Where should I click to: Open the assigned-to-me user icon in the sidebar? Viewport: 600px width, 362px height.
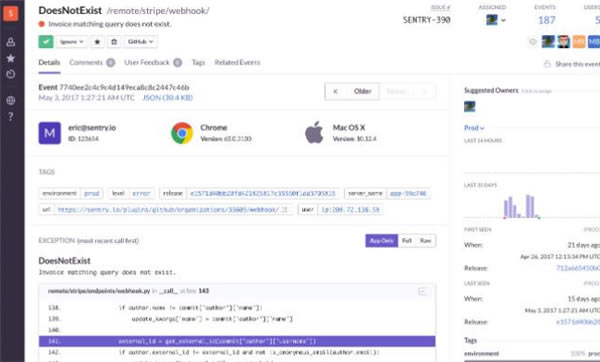tap(11, 42)
